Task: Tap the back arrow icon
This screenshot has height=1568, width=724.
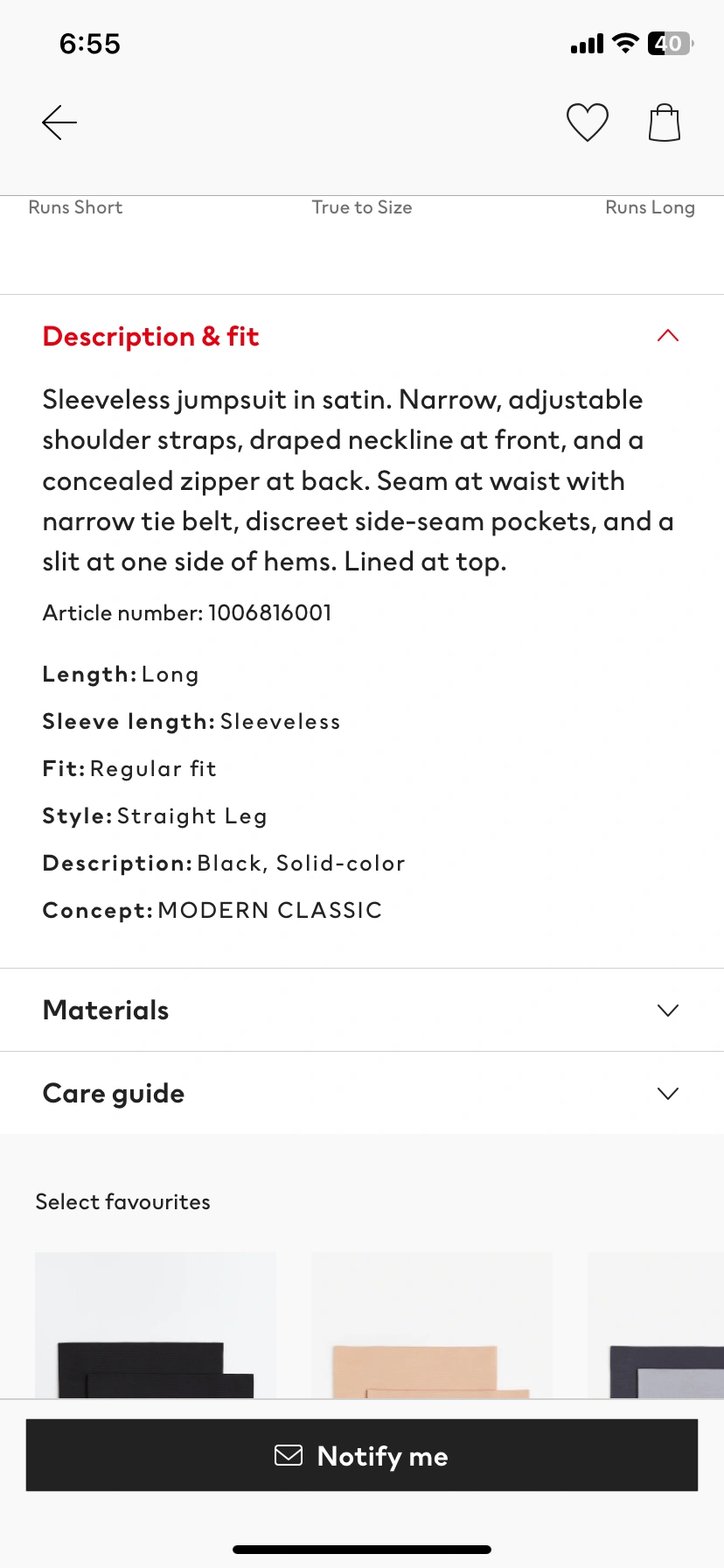Action: click(x=59, y=122)
